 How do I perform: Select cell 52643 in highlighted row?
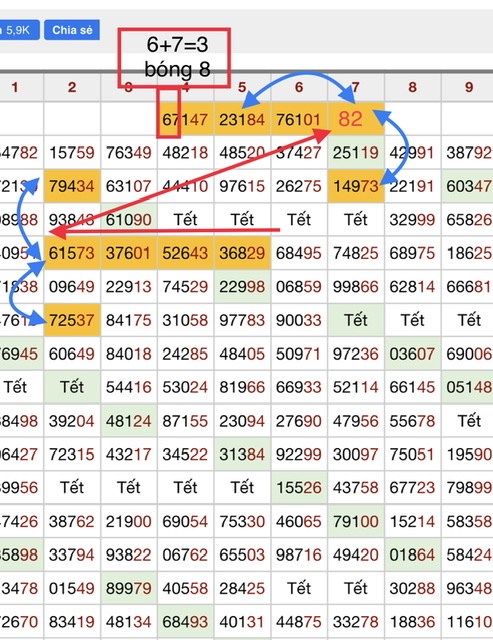tap(185, 253)
